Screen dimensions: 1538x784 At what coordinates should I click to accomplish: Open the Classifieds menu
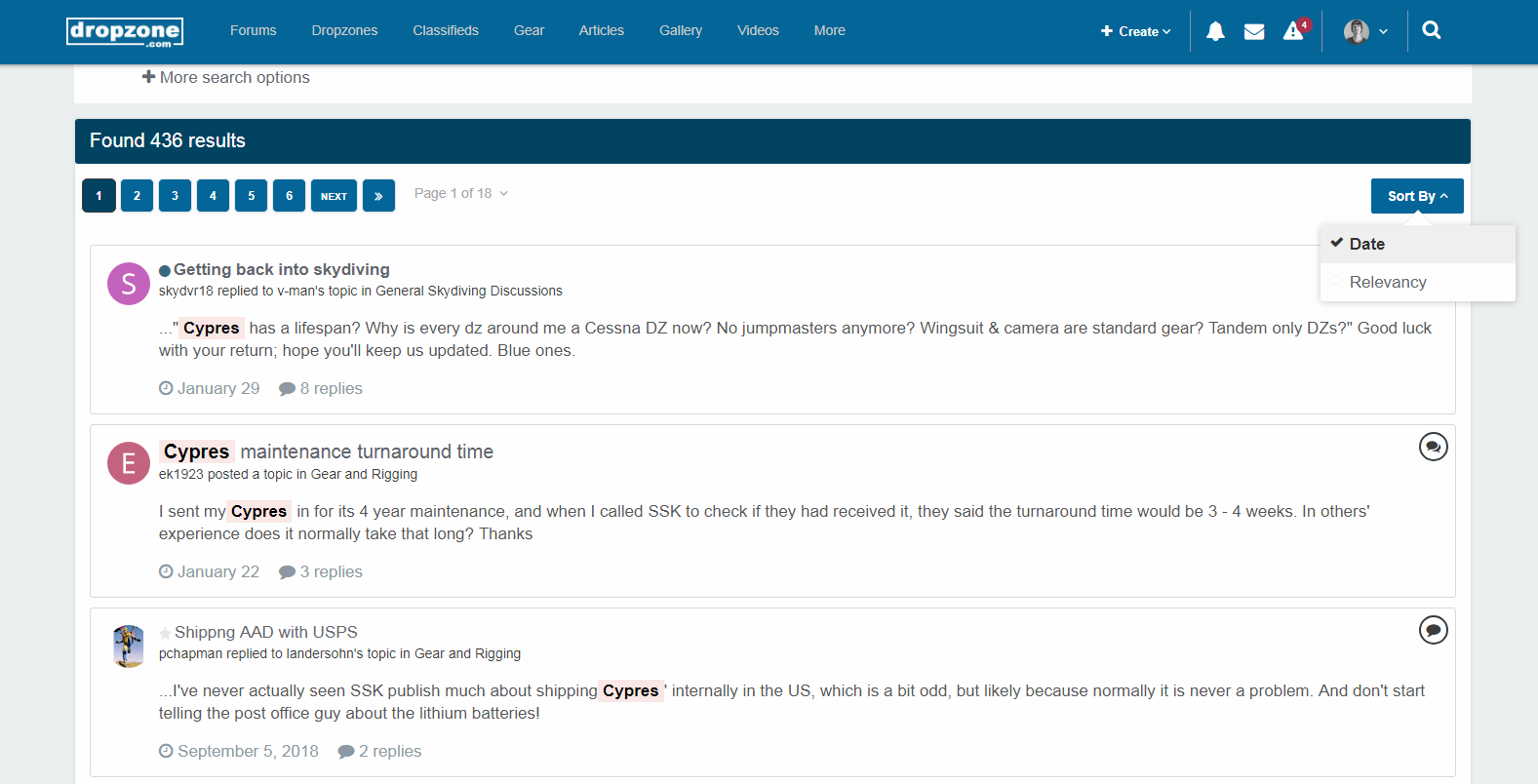pyautogui.click(x=446, y=30)
